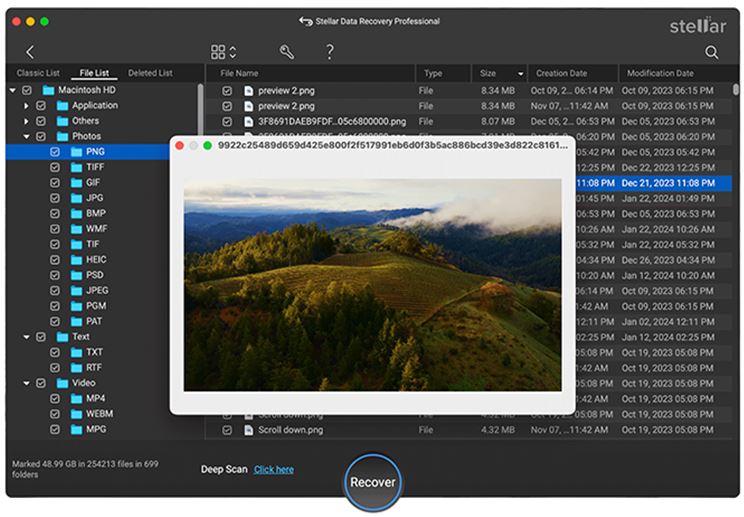Click the back arrow icon
Screen dimensions: 744x517
pyautogui.click(x=30, y=52)
